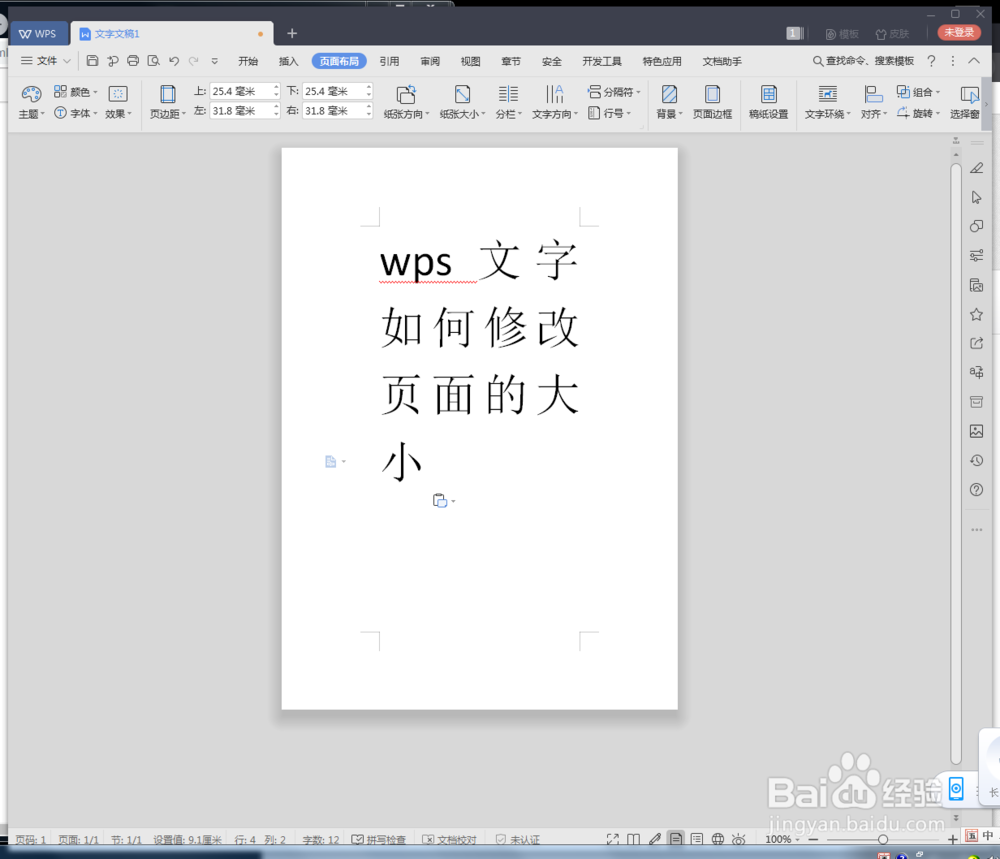
Task: Open 开发工具 (Developer tools) tab
Action: tap(601, 61)
